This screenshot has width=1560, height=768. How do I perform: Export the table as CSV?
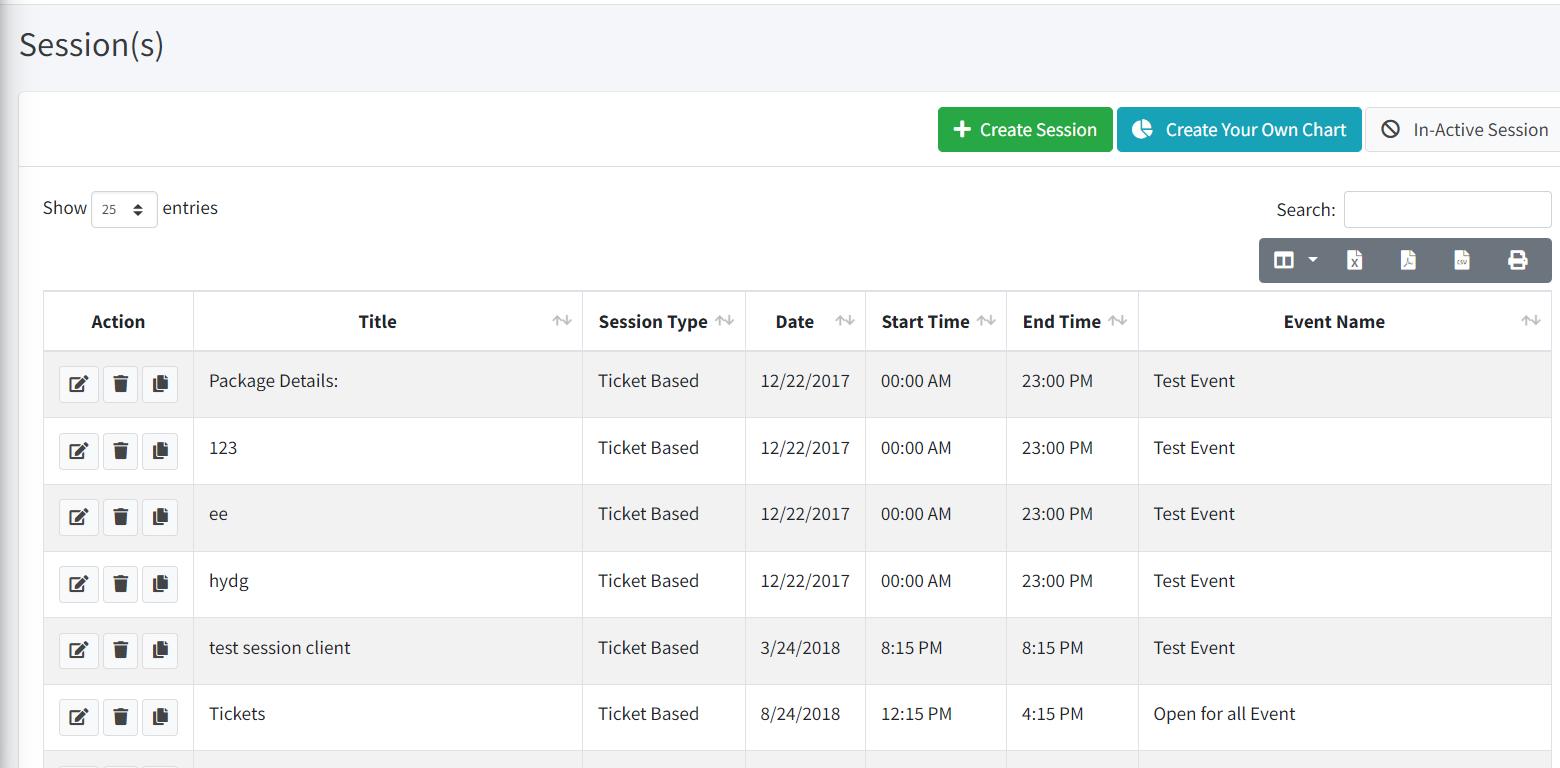(x=1462, y=260)
